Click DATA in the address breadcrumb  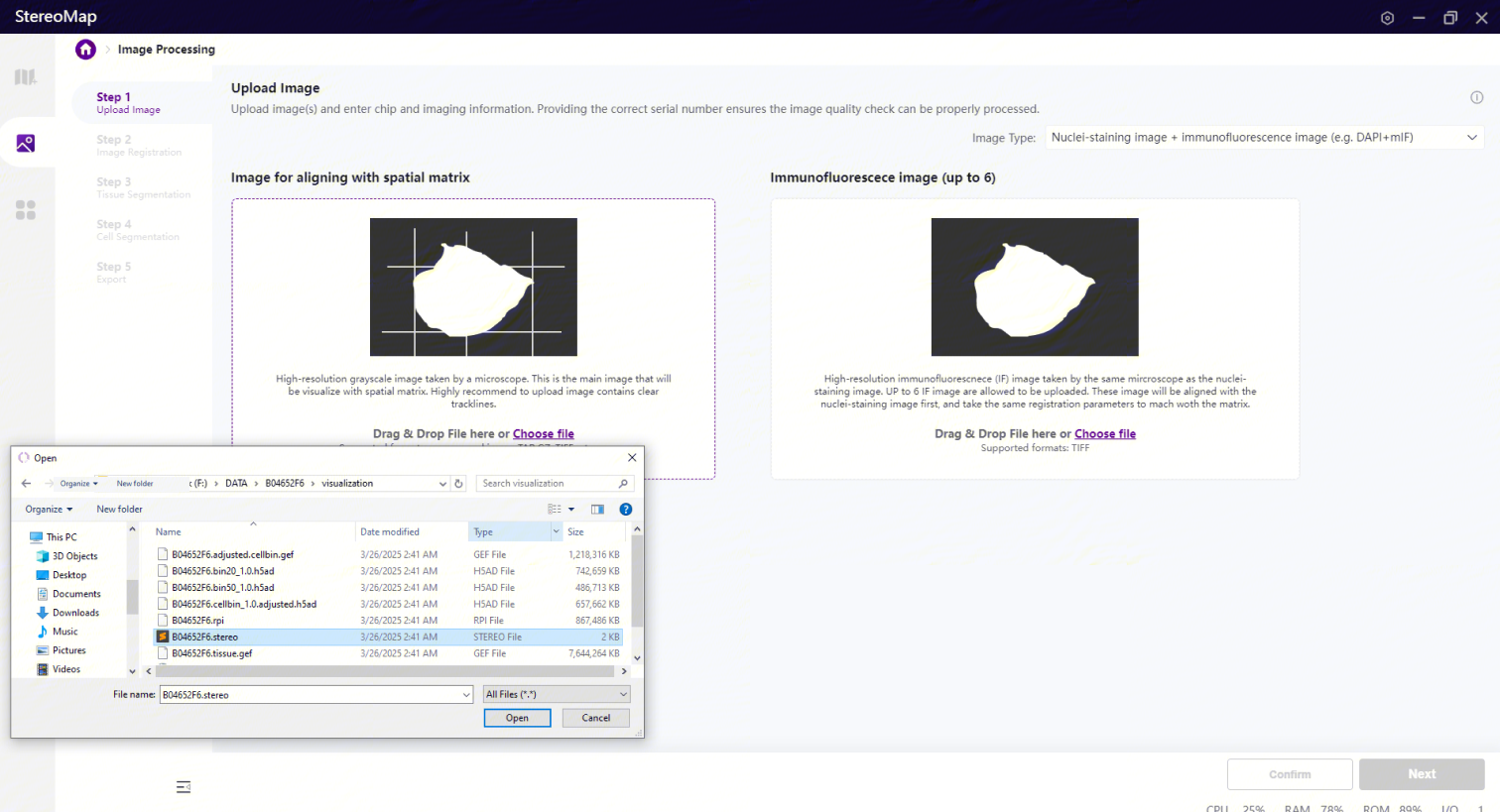(236, 484)
